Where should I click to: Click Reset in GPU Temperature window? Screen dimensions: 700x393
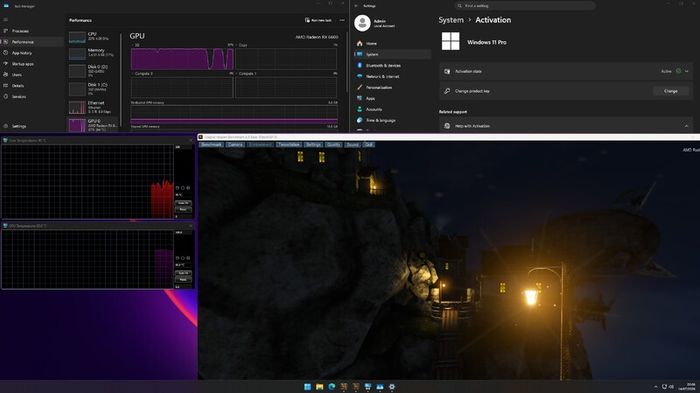coord(183,279)
